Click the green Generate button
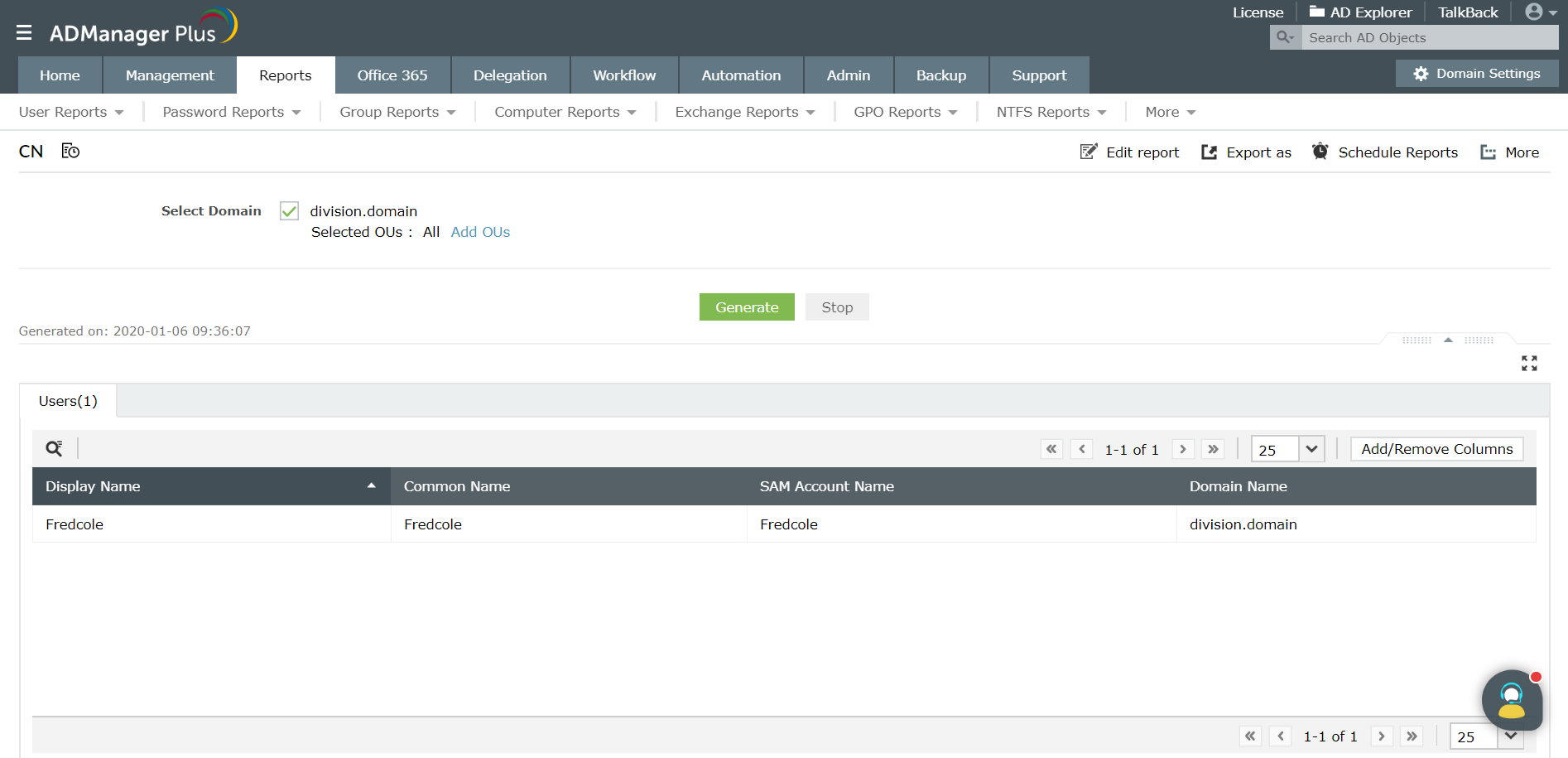This screenshot has width=1568, height=758. coord(747,307)
